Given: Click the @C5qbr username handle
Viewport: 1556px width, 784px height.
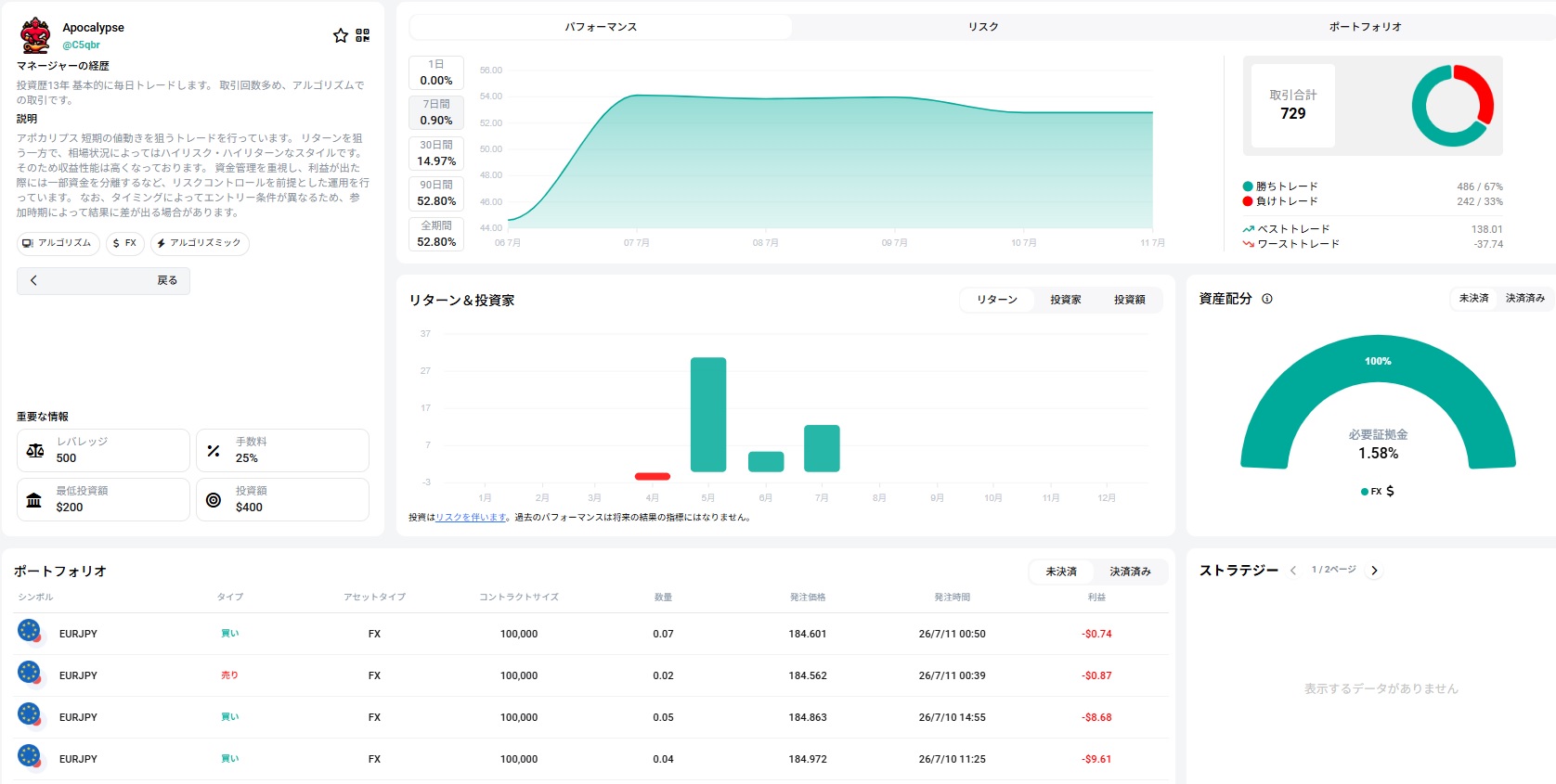Looking at the screenshot, I should [81, 45].
